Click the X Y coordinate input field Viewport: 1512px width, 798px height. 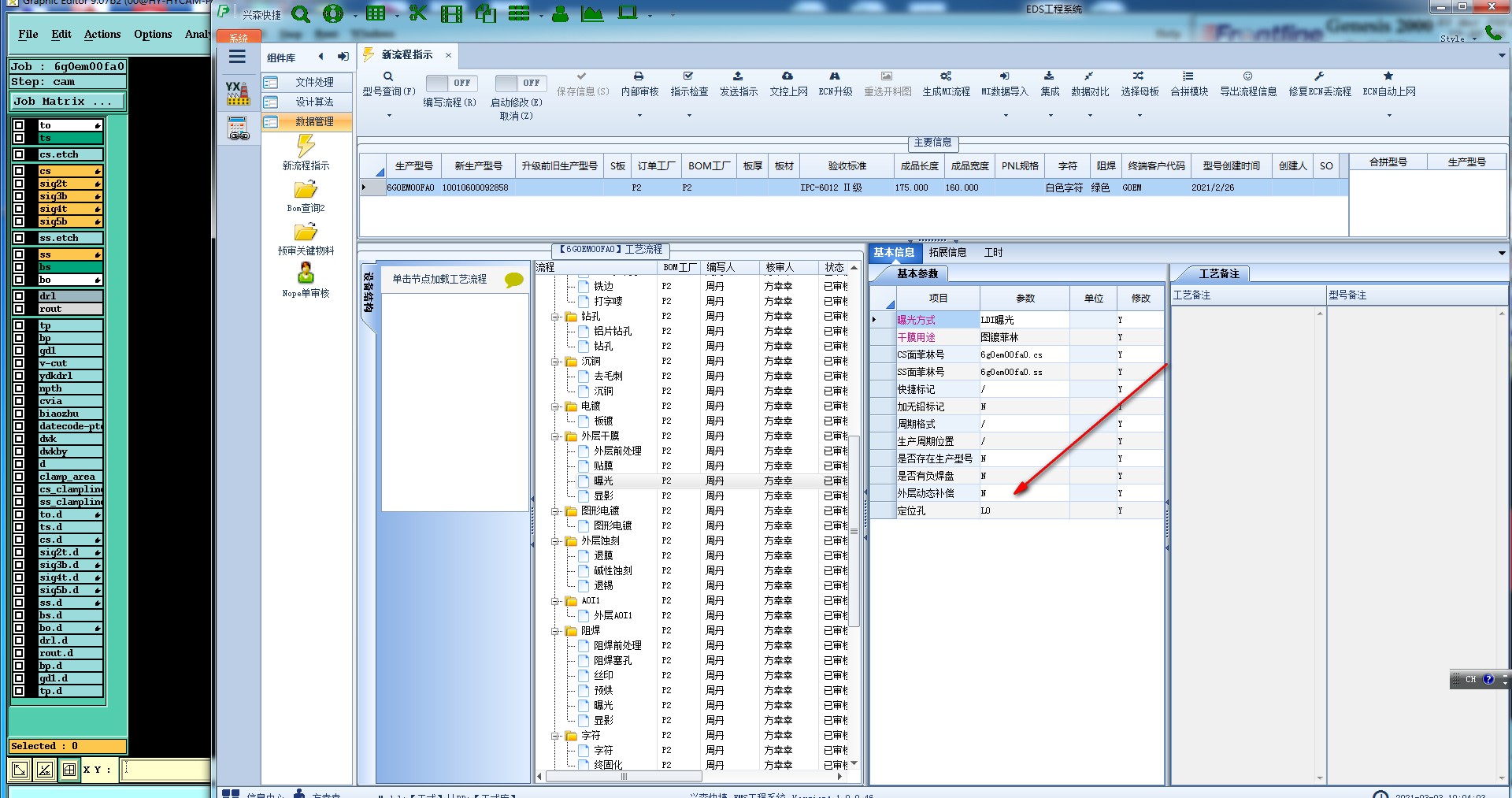[x=167, y=770]
